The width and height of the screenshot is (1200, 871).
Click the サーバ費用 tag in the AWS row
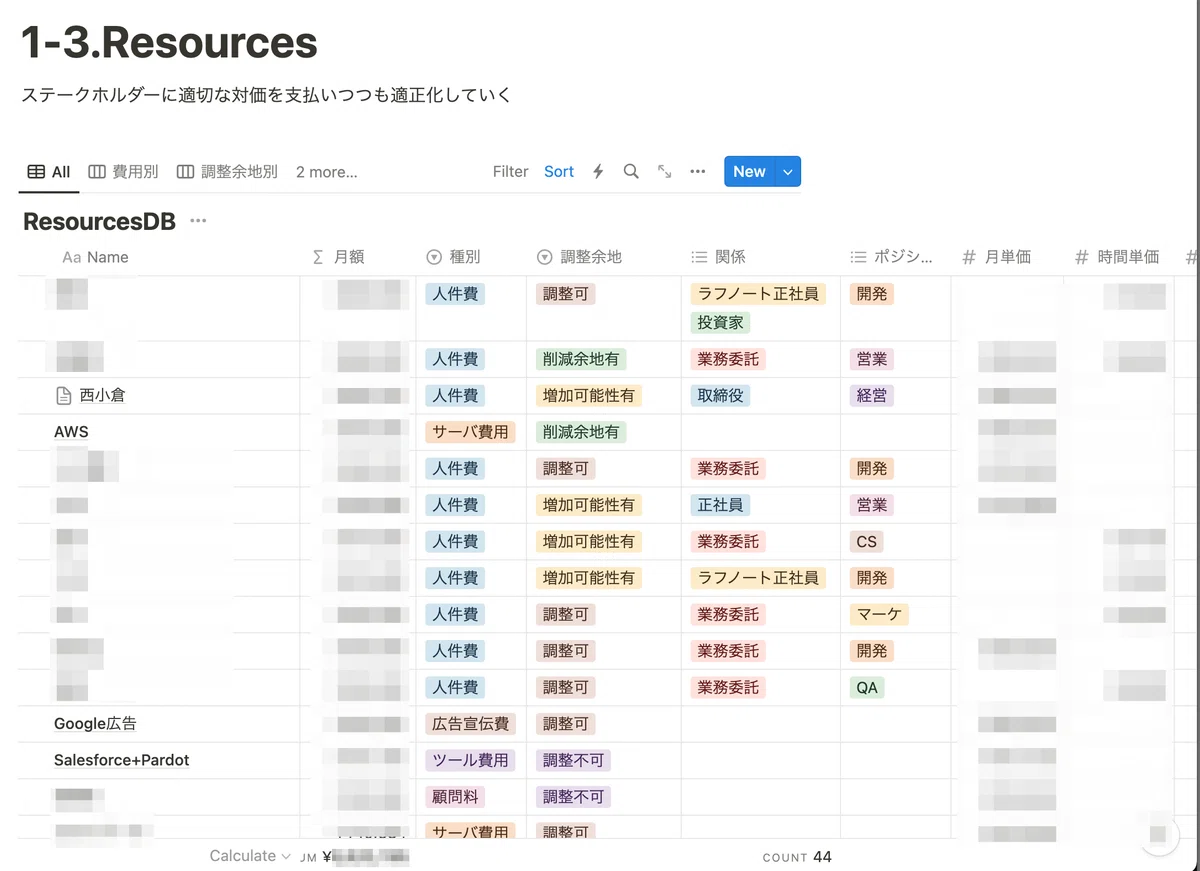[x=471, y=432]
